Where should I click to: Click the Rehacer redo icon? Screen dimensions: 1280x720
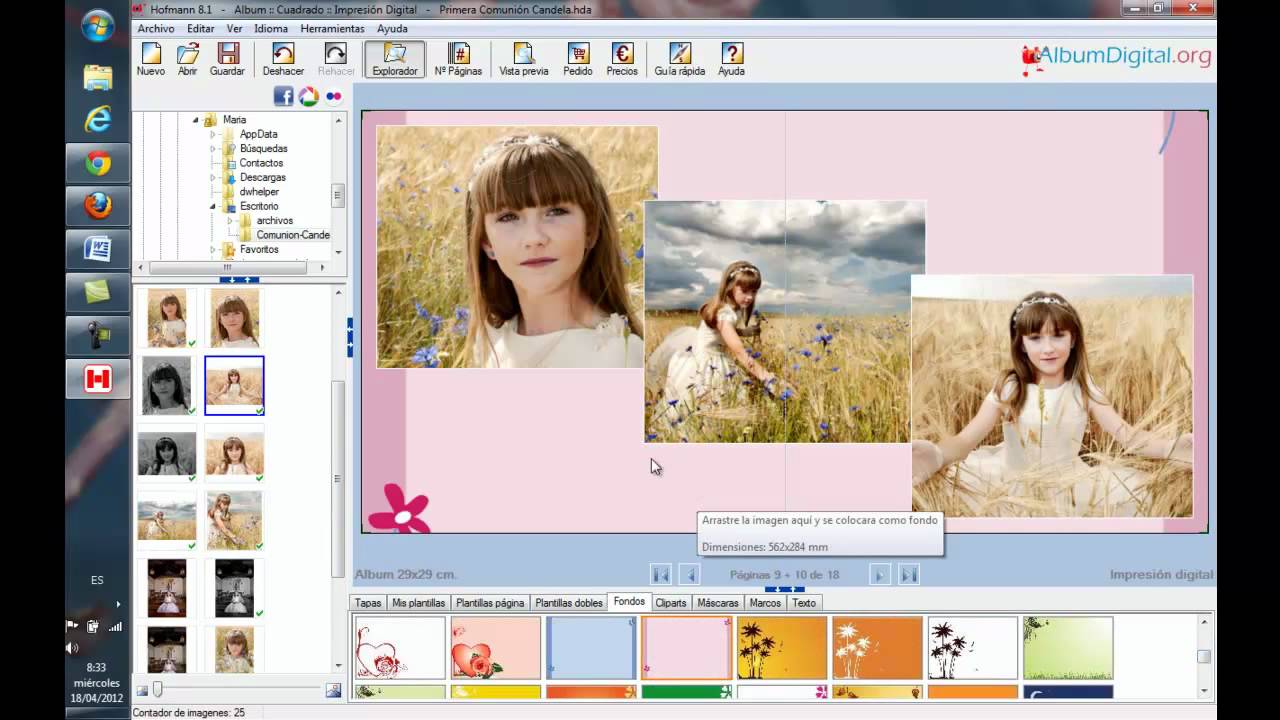click(336, 59)
